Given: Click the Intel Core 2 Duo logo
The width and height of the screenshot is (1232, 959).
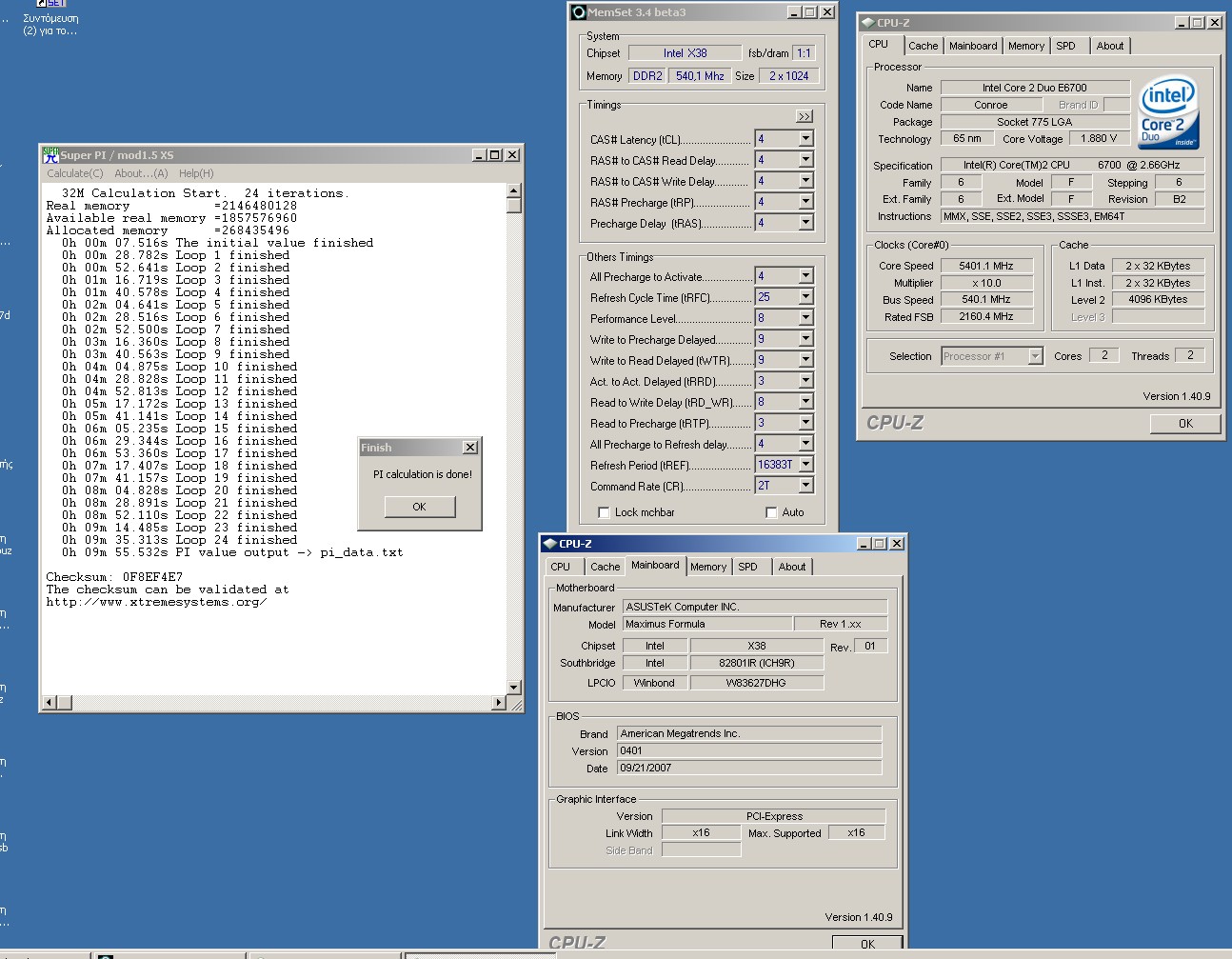Looking at the screenshot, I should tap(1168, 113).
